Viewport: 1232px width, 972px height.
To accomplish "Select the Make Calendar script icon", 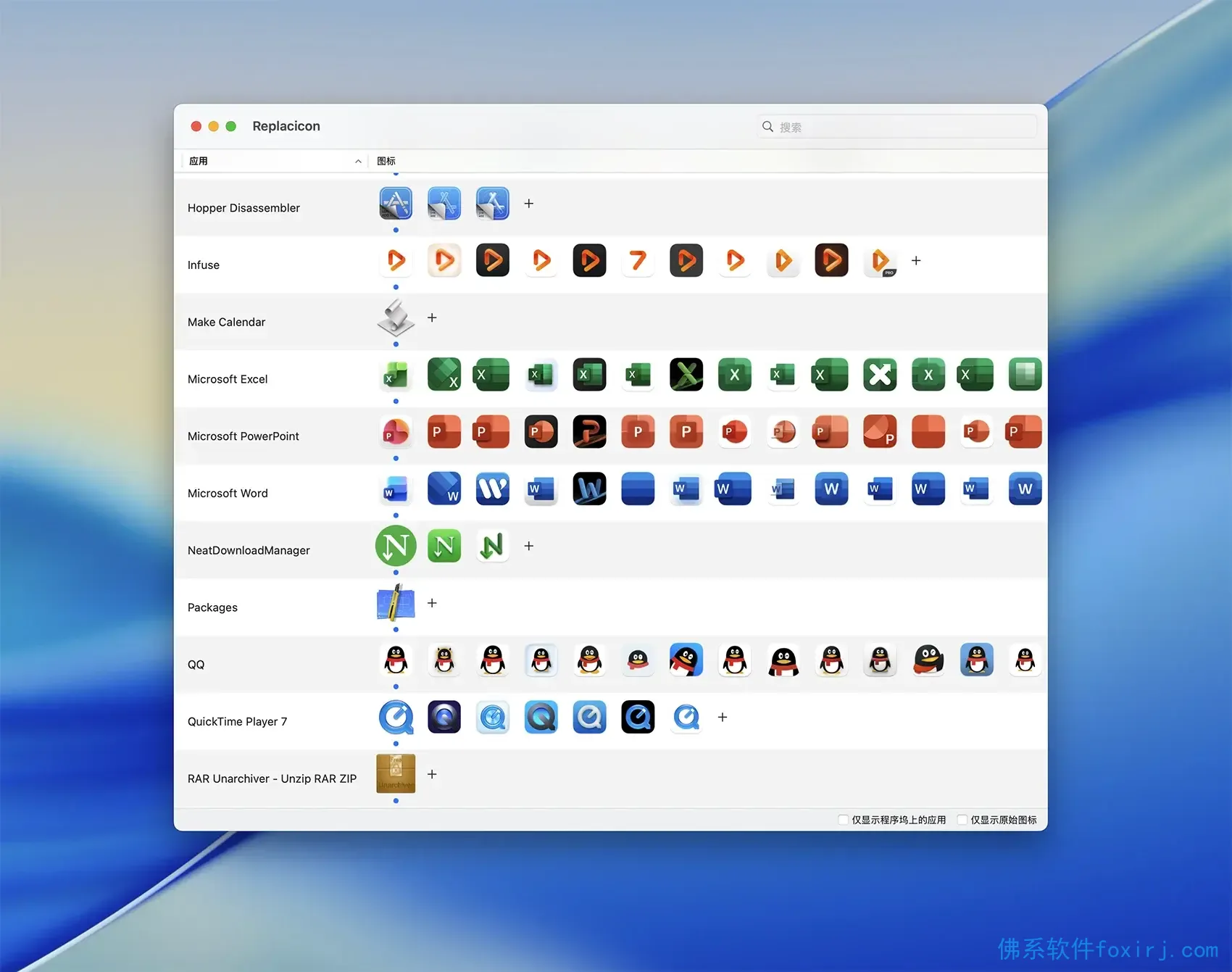I will (x=396, y=317).
